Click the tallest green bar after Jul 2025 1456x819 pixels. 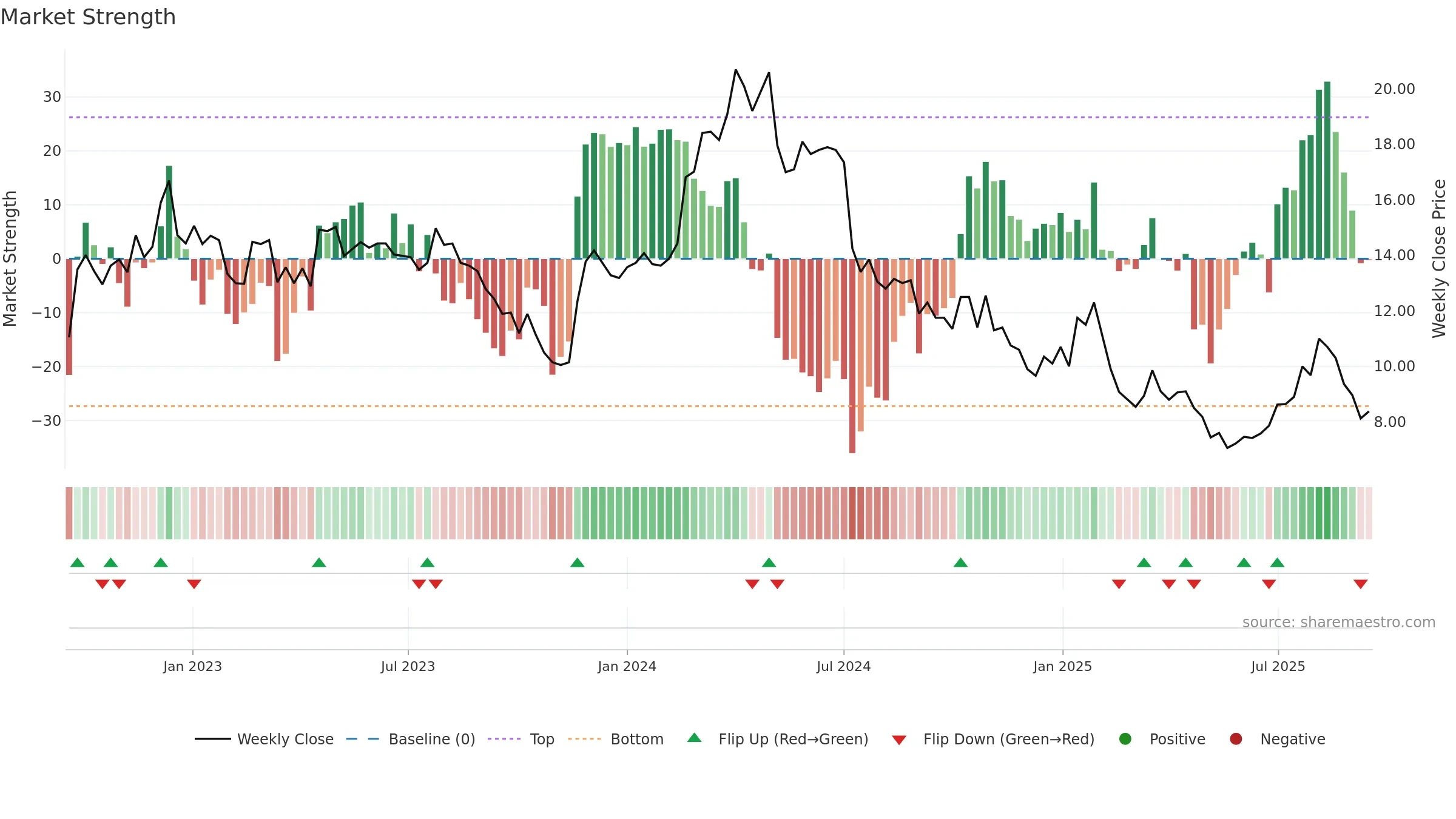pyautogui.click(x=1327, y=170)
